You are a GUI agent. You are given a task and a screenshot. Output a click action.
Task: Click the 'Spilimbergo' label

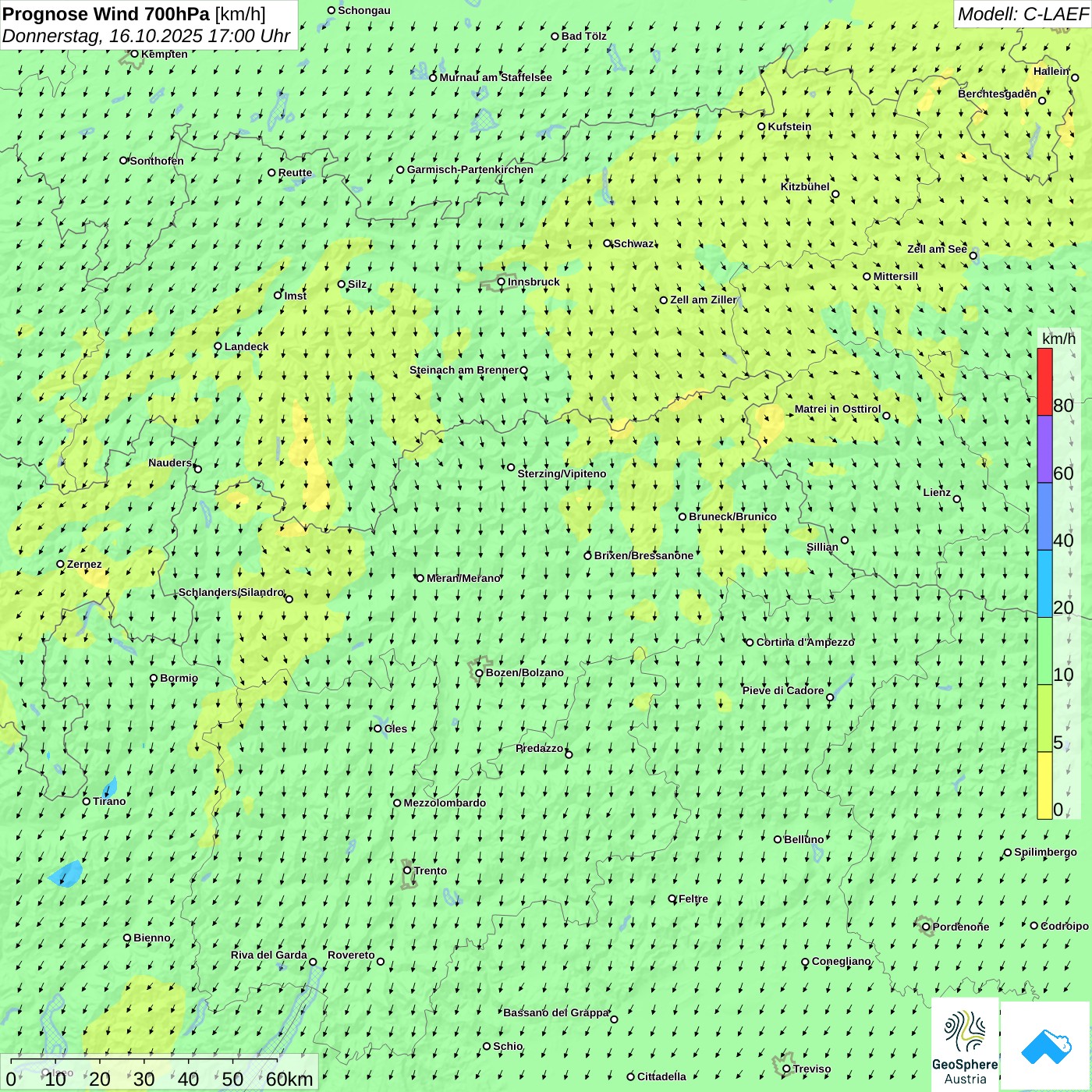[1046, 852]
